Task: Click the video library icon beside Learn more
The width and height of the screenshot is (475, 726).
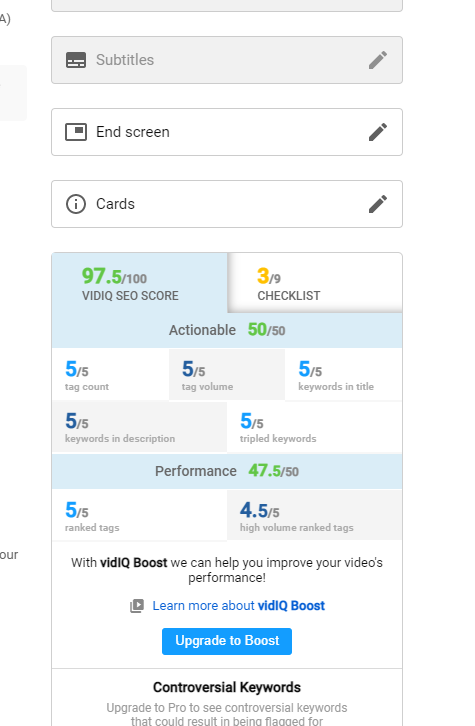Action: pos(137,606)
